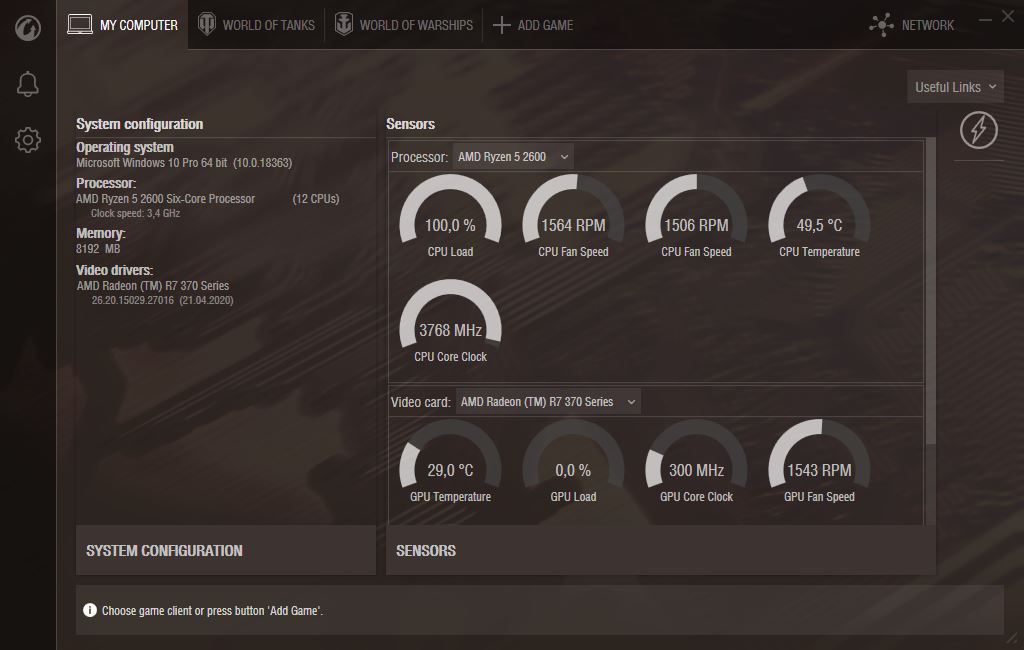This screenshot has width=1024, height=650.
Task: Click the 1506 RPM CPU Fan Speed gauge
Action: 696,216
